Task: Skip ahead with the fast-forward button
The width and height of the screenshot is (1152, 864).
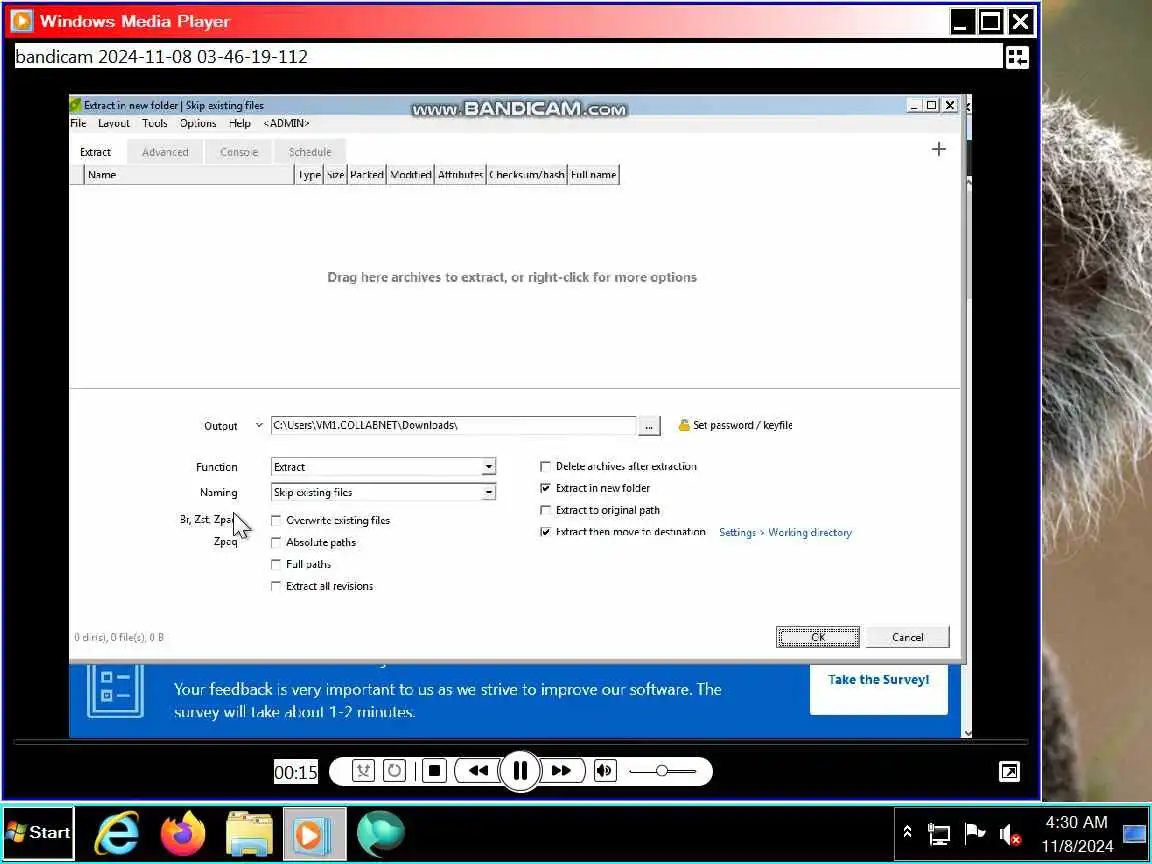Action: pyautogui.click(x=562, y=771)
